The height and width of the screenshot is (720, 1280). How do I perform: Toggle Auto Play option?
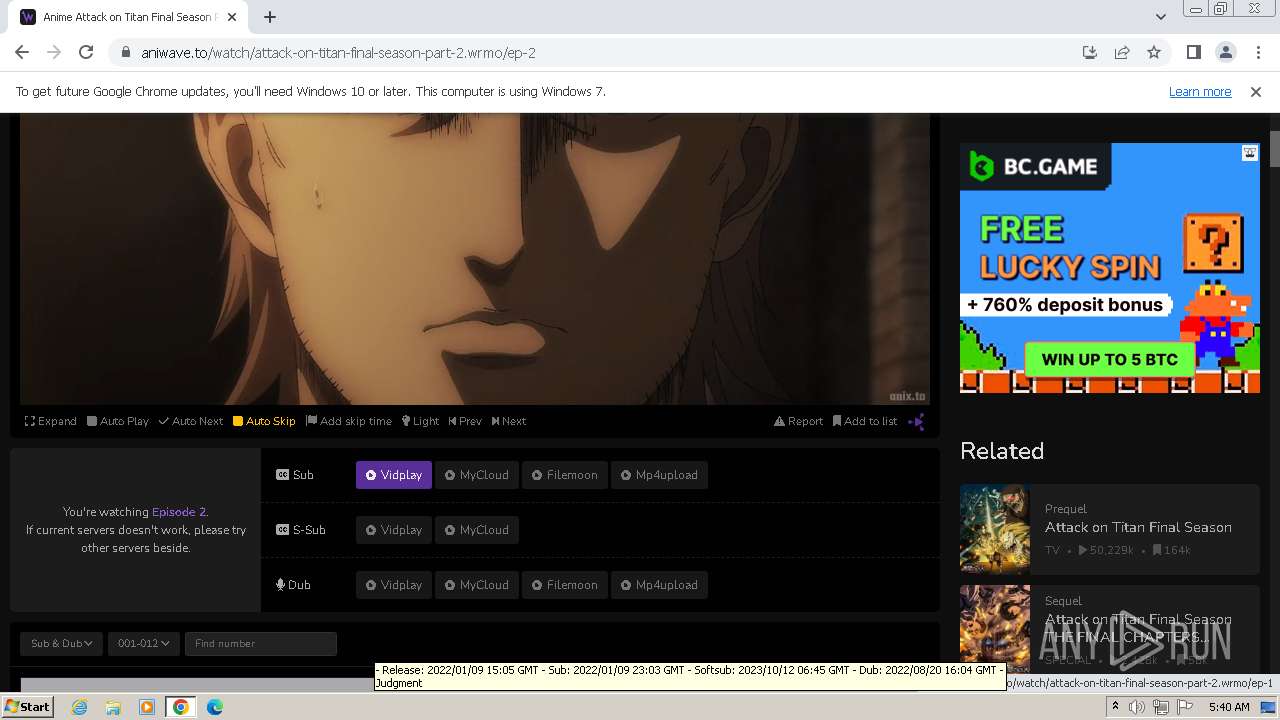coord(117,421)
